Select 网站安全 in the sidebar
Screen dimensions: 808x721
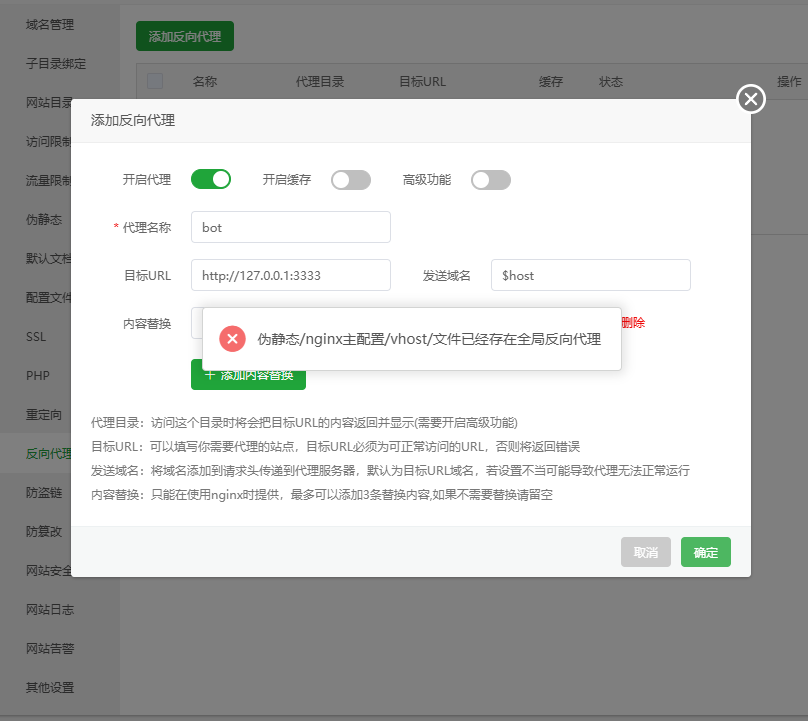click(x=48, y=571)
